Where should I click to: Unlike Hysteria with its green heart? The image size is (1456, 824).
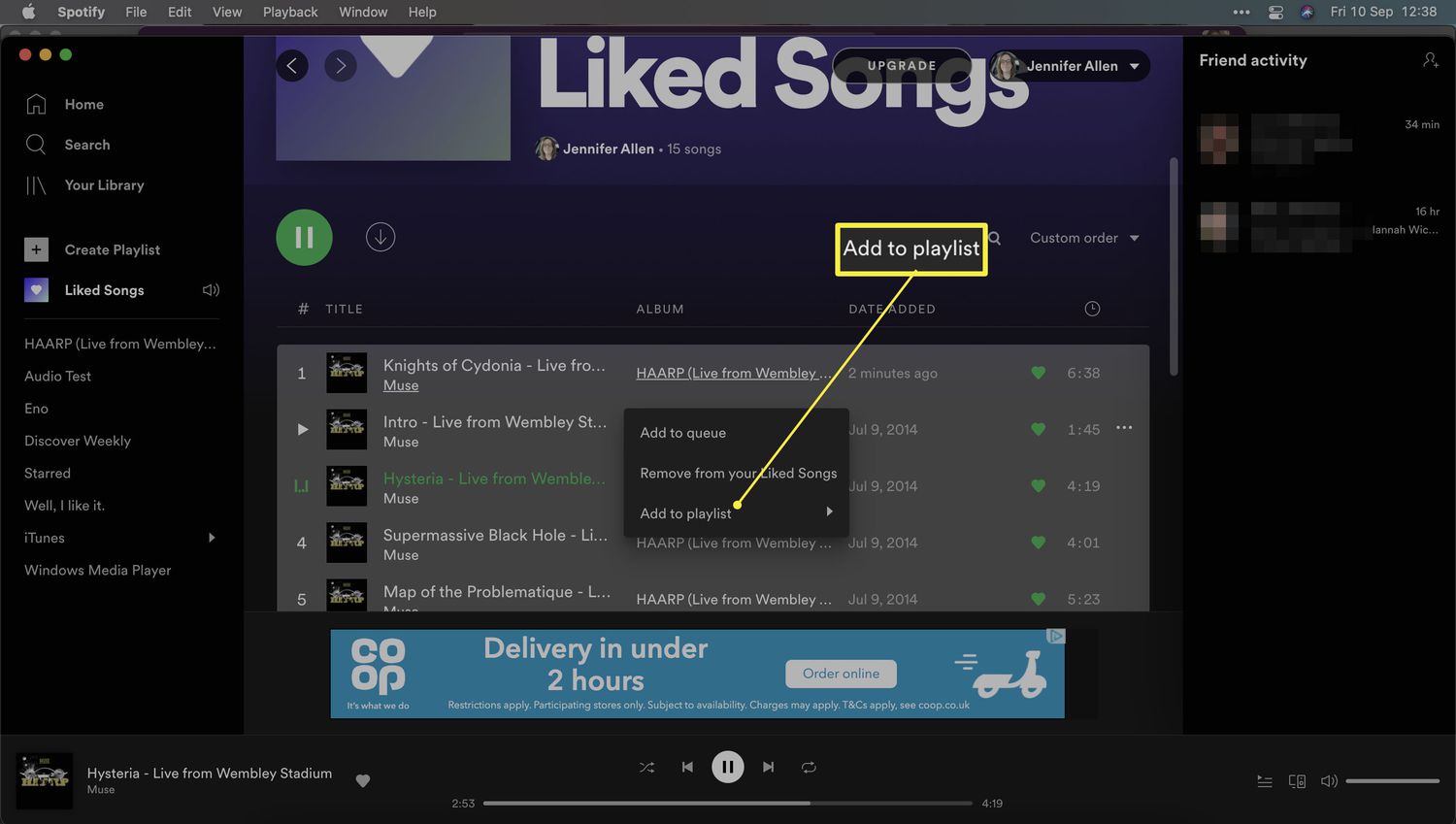[1038, 486]
